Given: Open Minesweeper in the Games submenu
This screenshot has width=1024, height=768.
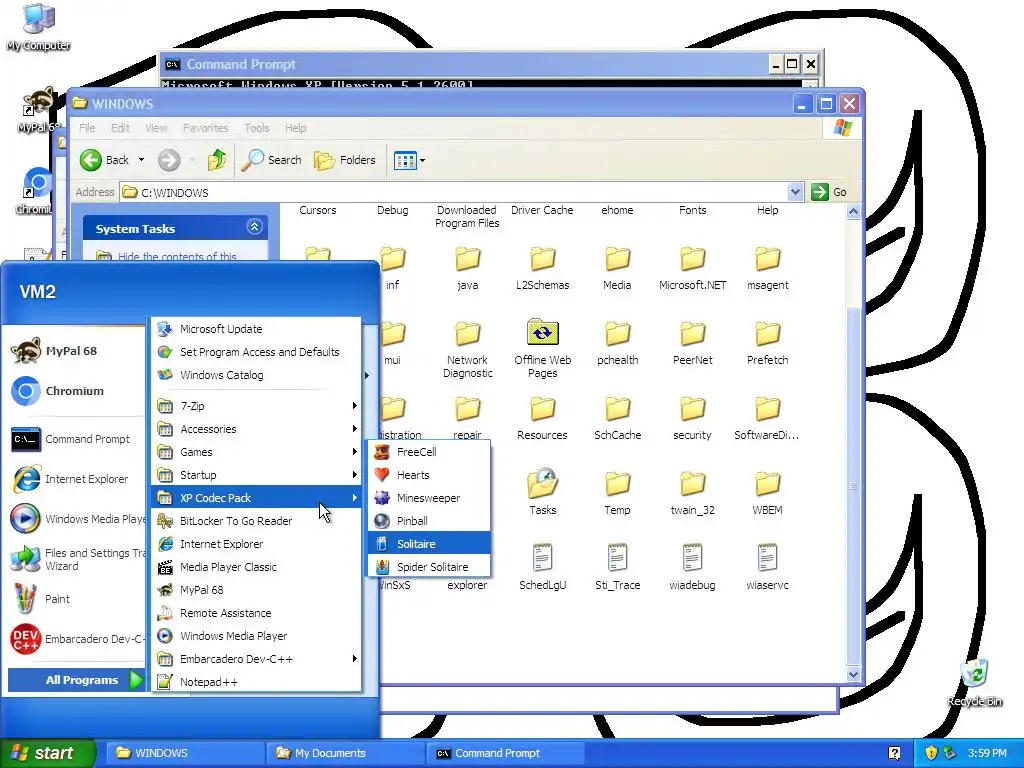Looking at the screenshot, I should [x=428, y=498].
